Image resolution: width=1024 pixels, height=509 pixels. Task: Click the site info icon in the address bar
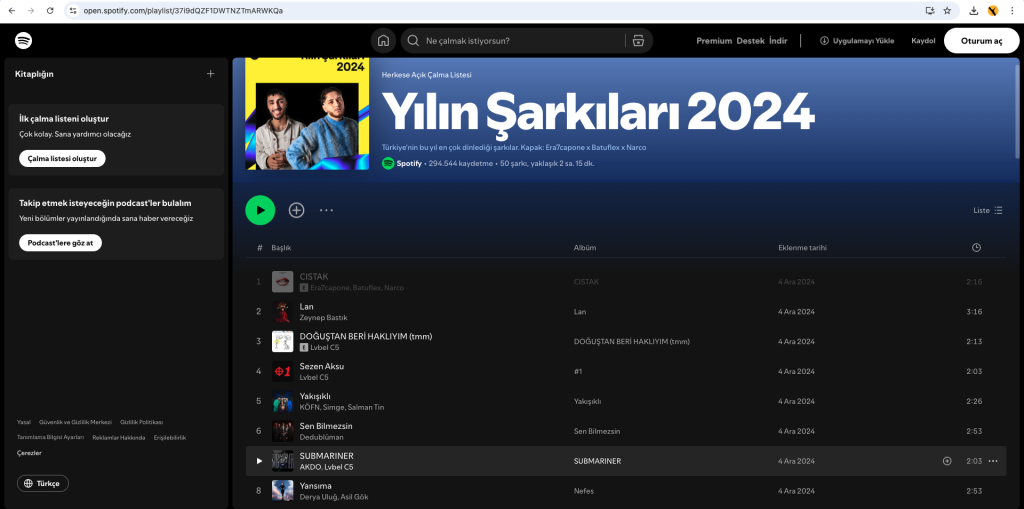coord(73,10)
